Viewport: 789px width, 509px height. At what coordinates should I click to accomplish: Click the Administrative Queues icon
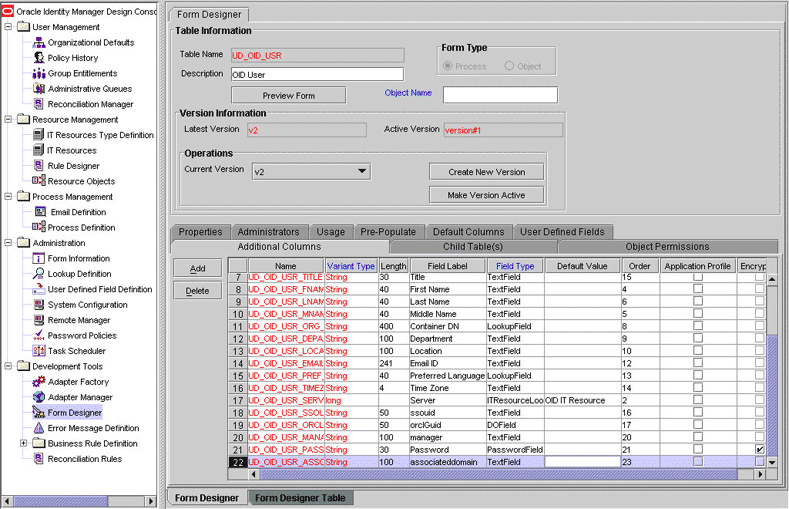pyautogui.click(x=39, y=89)
